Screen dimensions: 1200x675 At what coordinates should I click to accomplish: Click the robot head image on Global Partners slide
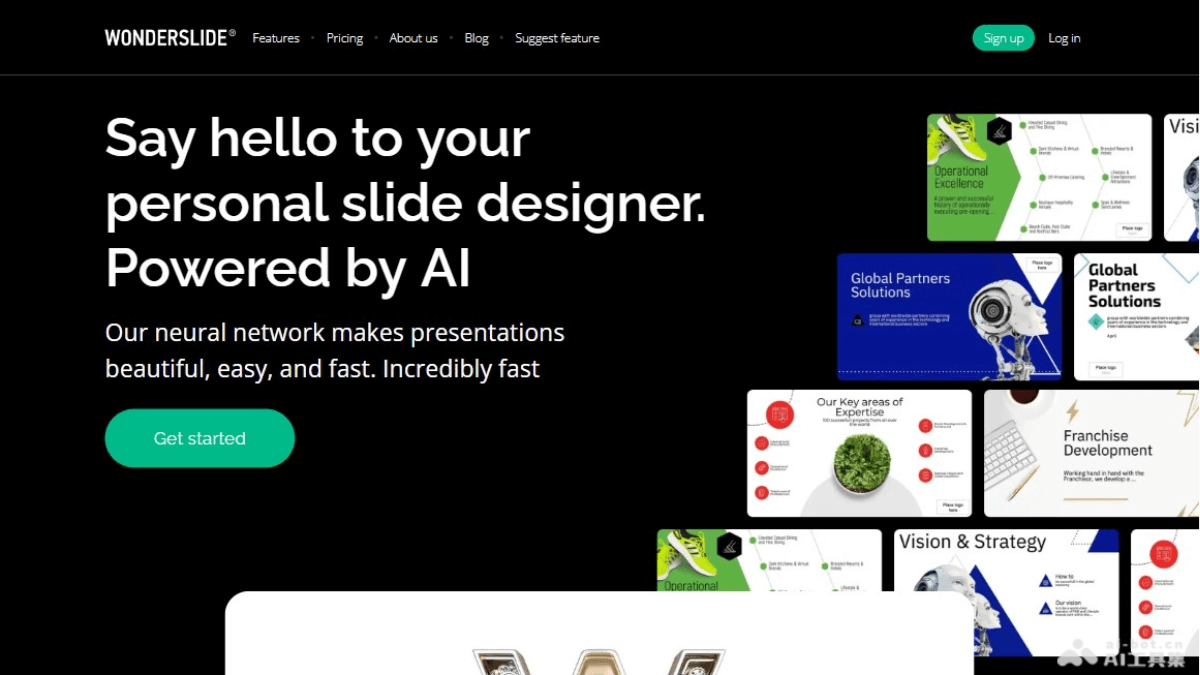pyautogui.click(x=1010, y=310)
